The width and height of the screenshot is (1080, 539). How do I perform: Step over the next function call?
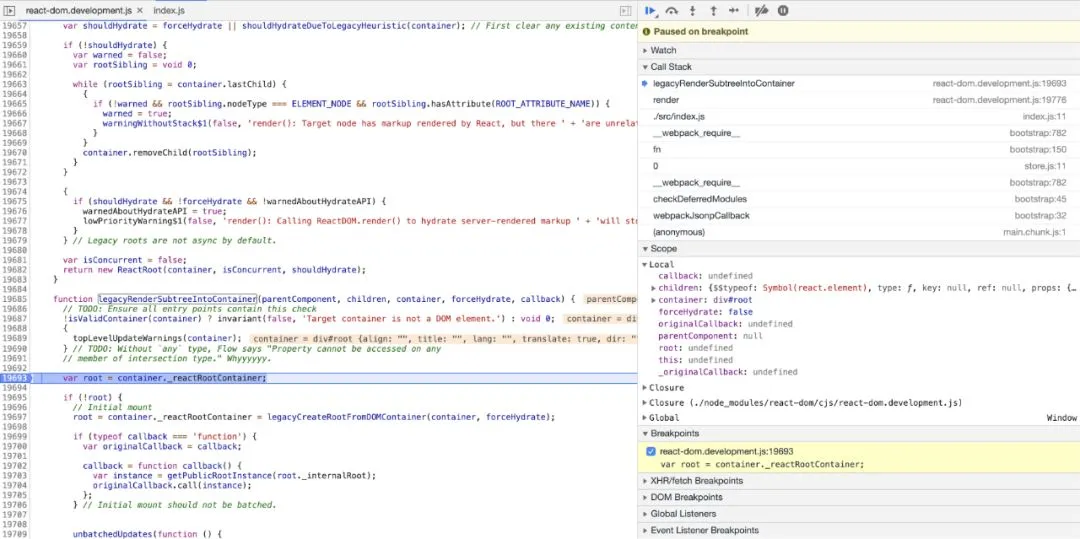click(672, 10)
